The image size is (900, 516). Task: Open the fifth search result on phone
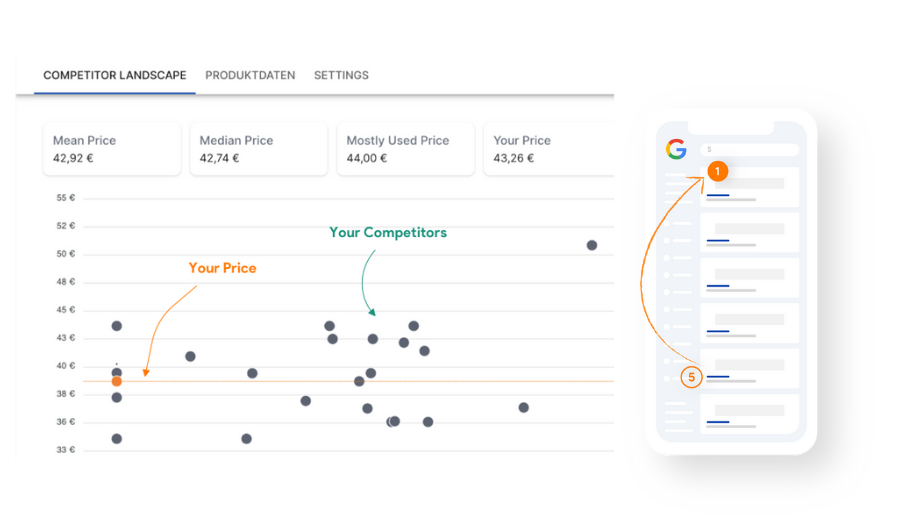750,368
